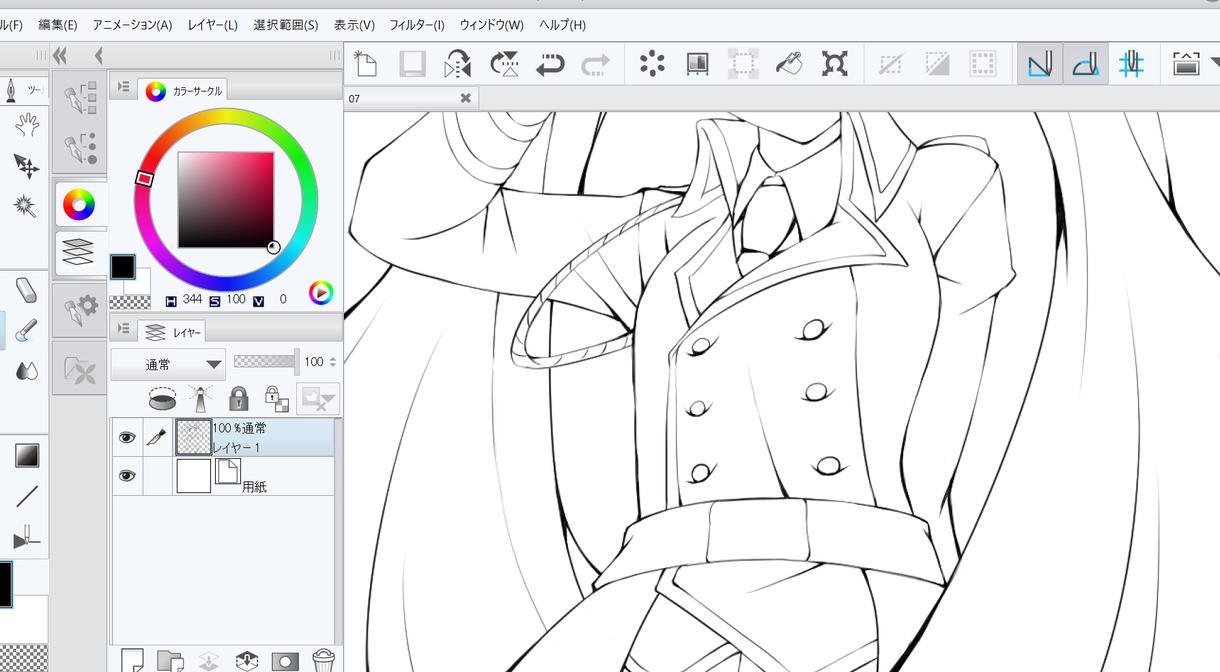Create a new canvas from toolbar

[366, 65]
